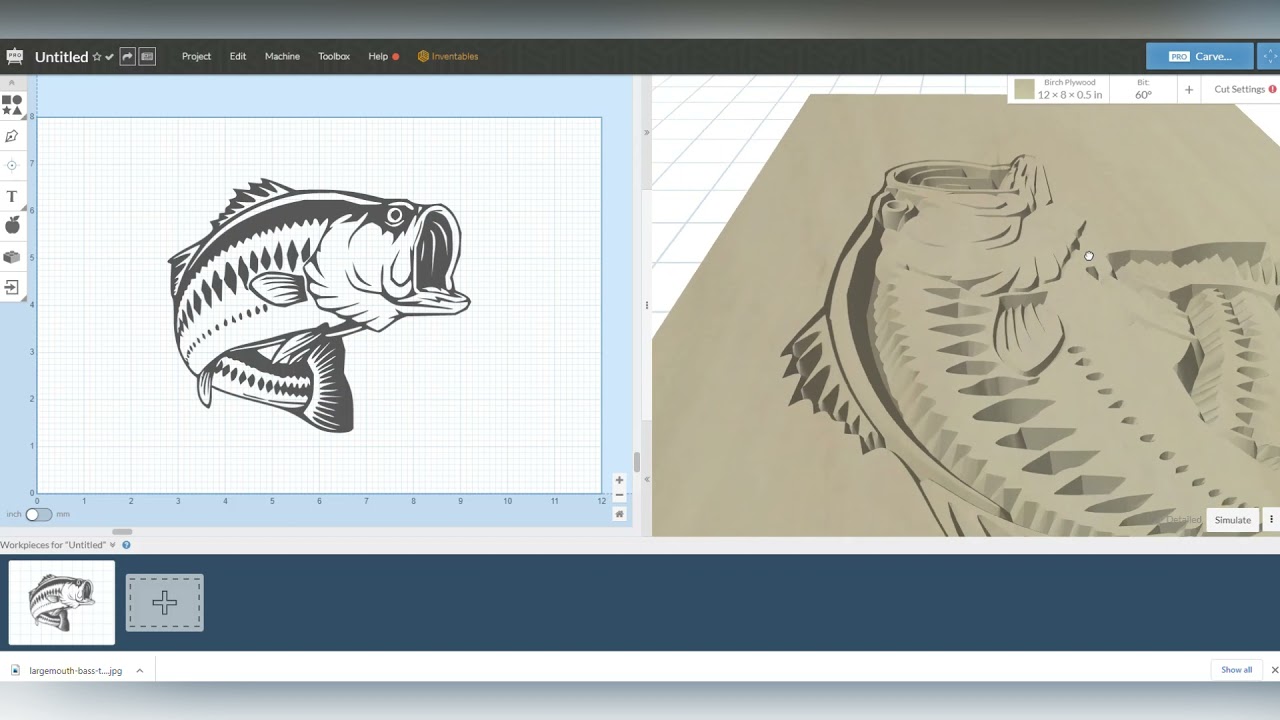Screen dimensions: 1280x720
Task: Zoom out on the design canvas
Action: click(x=619, y=496)
